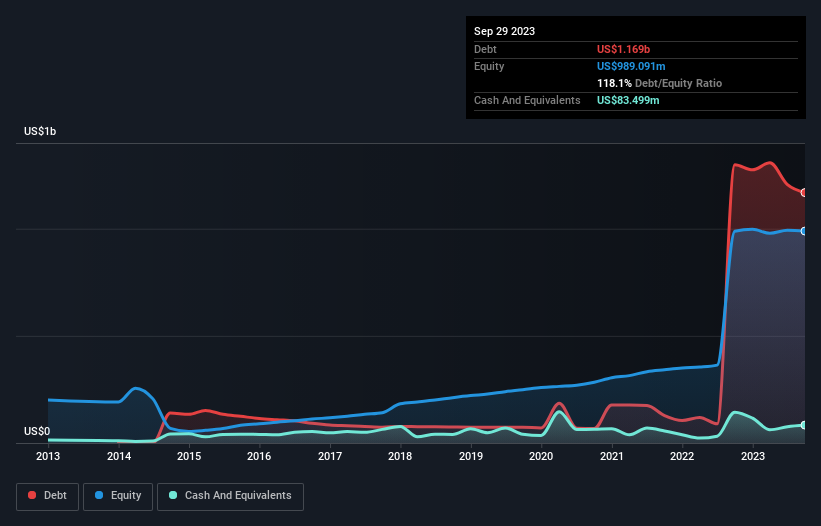The width and height of the screenshot is (821, 526).
Task: Select the 2023 x-axis label
Action: [x=752, y=456]
